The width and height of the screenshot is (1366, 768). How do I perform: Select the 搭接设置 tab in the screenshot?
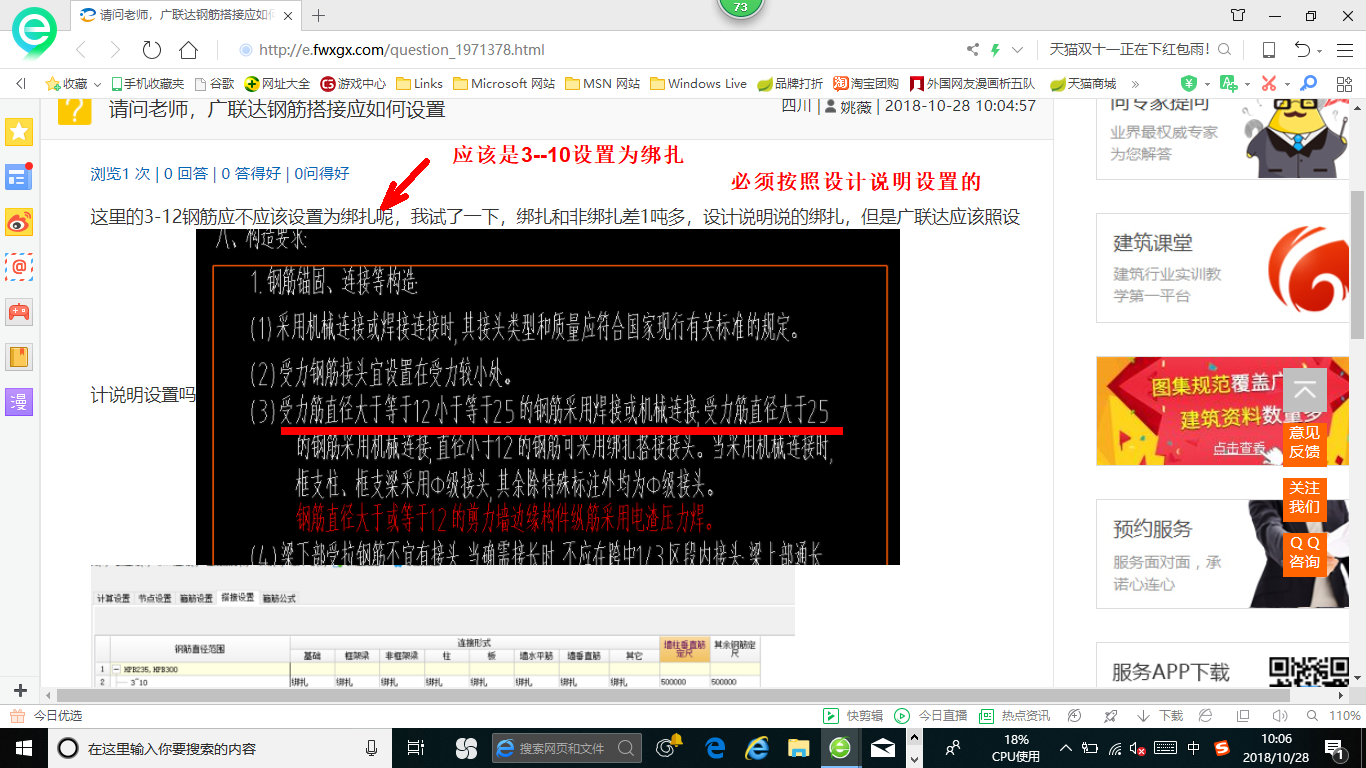238,598
